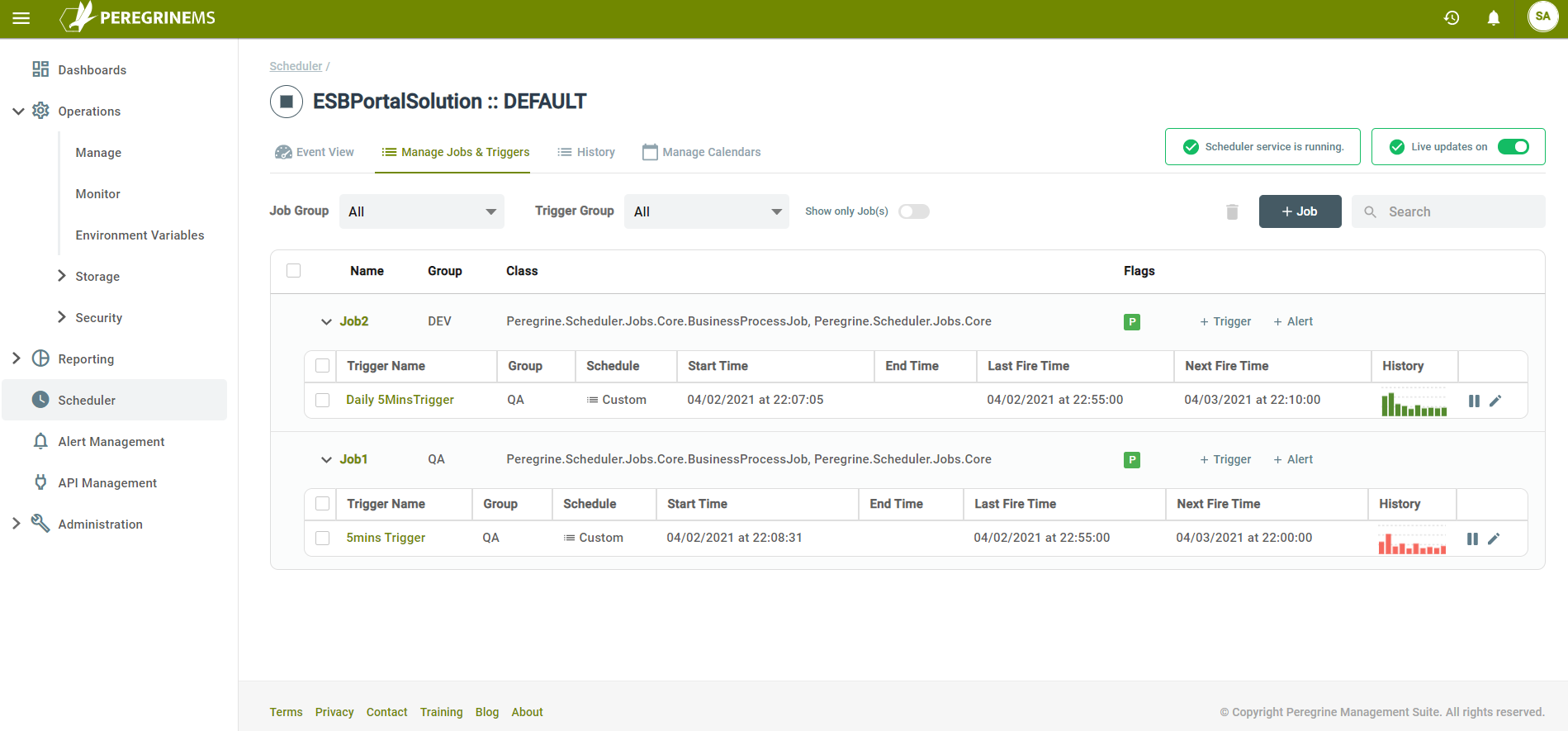Add an alert to Job1
The width and height of the screenshot is (1568, 731).
[1293, 459]
